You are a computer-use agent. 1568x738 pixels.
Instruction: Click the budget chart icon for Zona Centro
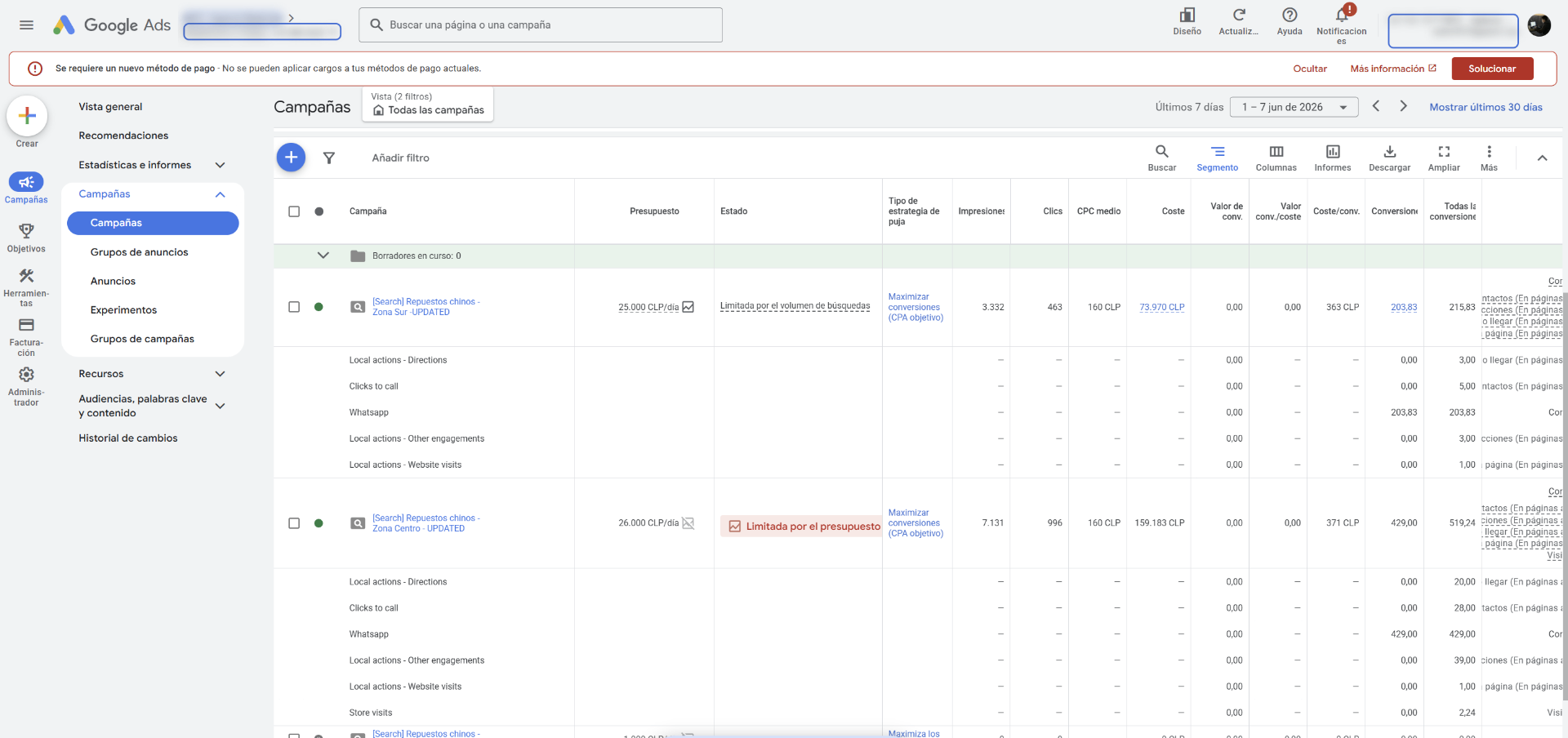688,523
